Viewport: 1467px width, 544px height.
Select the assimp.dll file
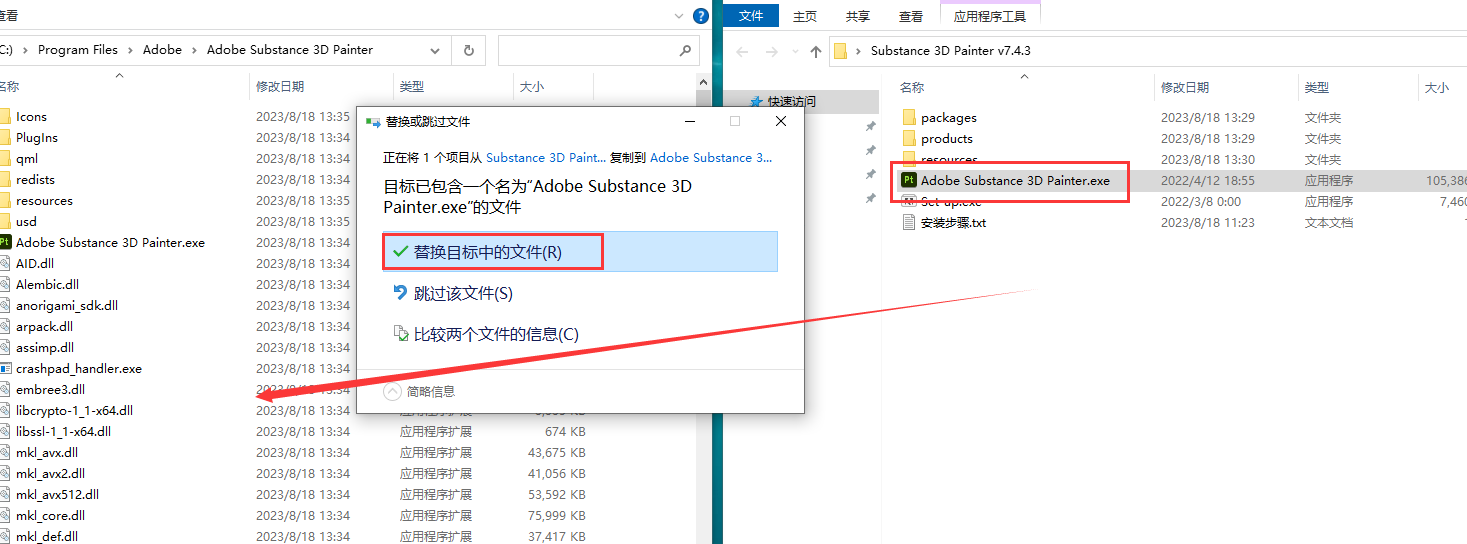45,348
